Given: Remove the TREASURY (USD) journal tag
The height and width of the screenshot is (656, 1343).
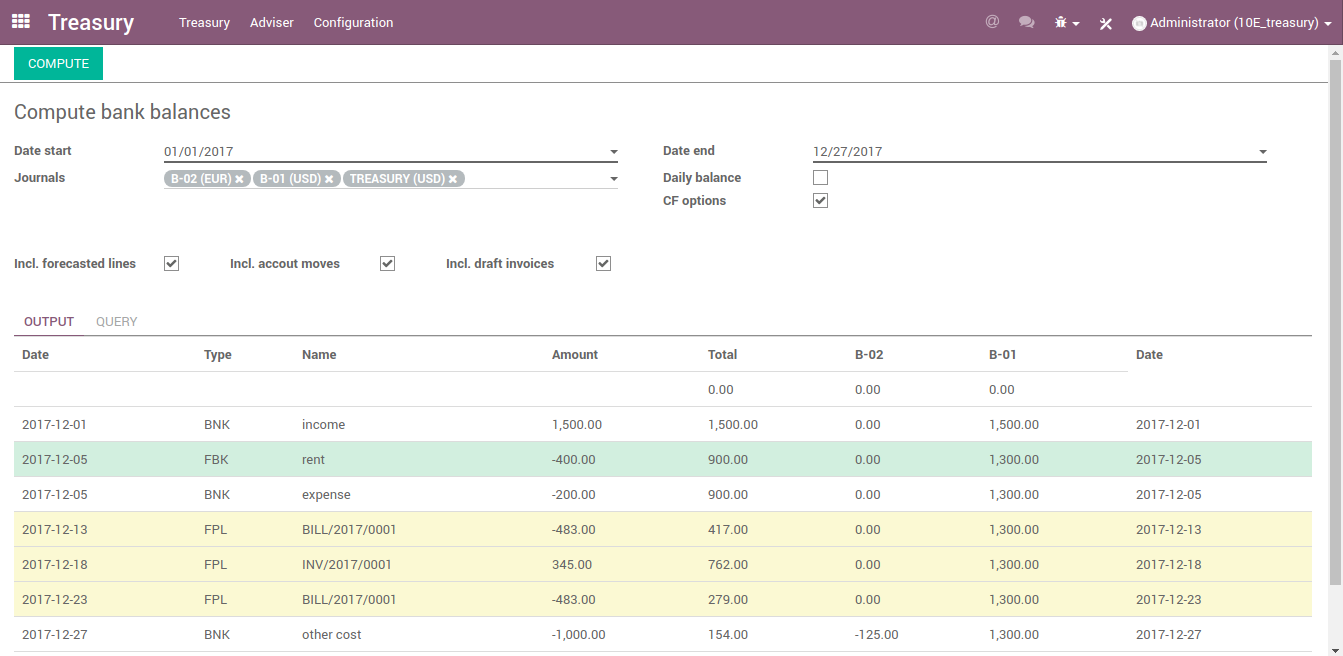Looking at the screenshot, I should 453,179.
